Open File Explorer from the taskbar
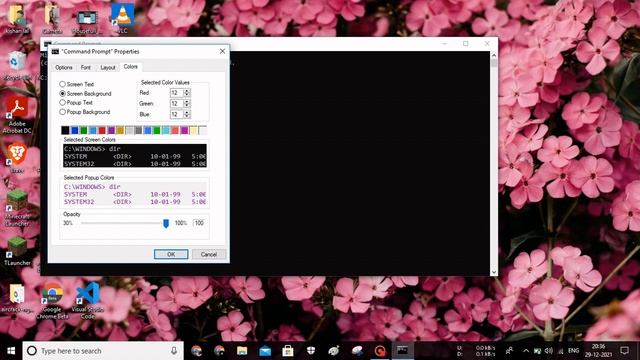The image size is (640, 360). tap(242, 351)
